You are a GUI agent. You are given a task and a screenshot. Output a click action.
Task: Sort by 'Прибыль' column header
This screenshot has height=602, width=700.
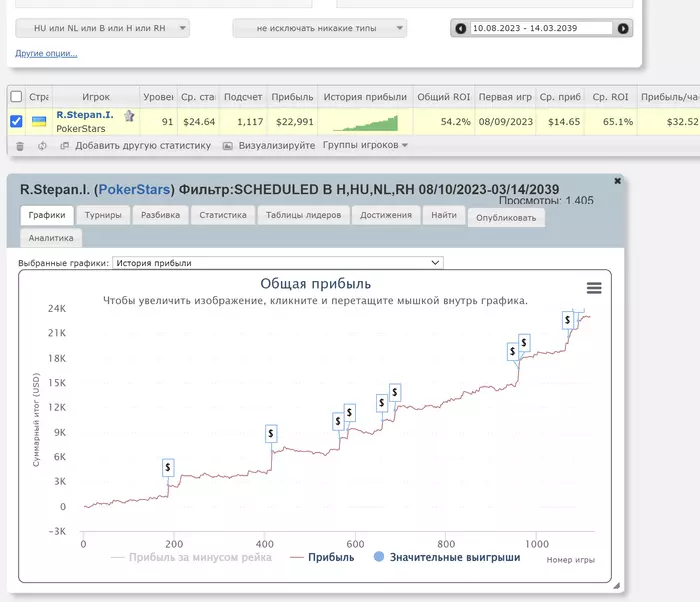[292, 97]
